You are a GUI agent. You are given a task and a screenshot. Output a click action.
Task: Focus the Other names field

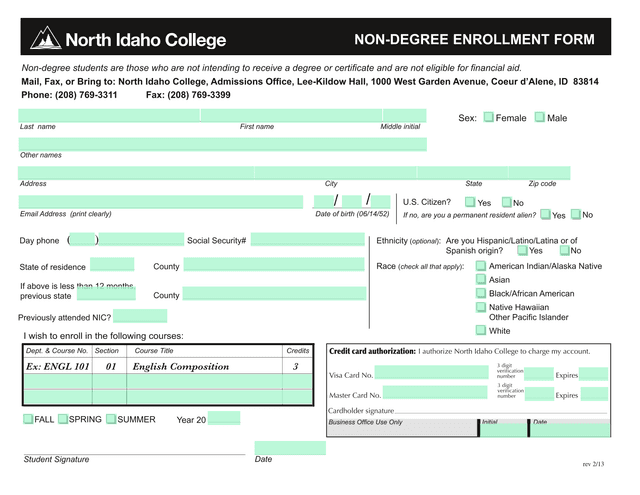pyautogui.click(x=222, y=144)
